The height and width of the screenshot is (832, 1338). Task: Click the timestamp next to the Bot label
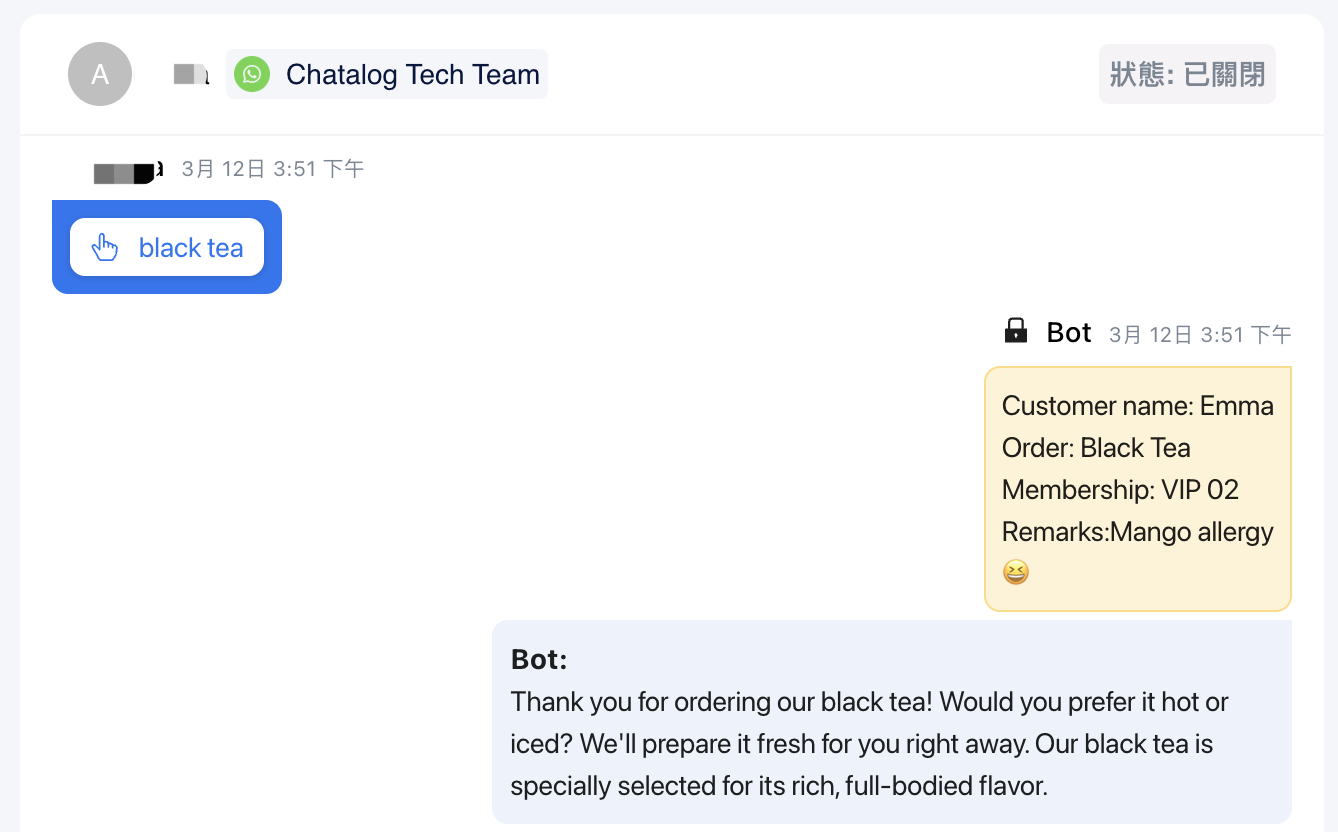[1200, 334]
